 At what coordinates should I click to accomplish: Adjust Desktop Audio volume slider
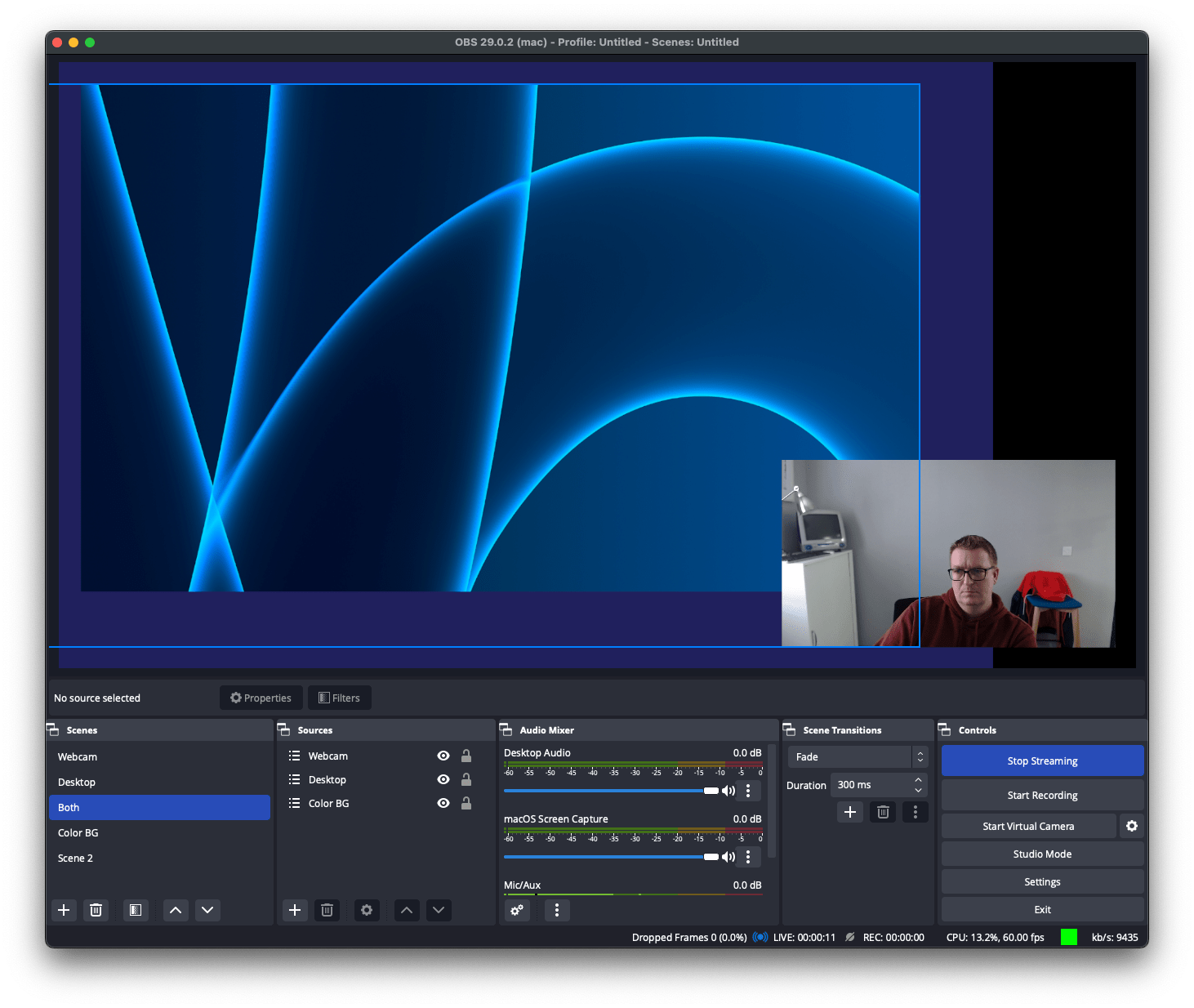click(x=611, y=791)
